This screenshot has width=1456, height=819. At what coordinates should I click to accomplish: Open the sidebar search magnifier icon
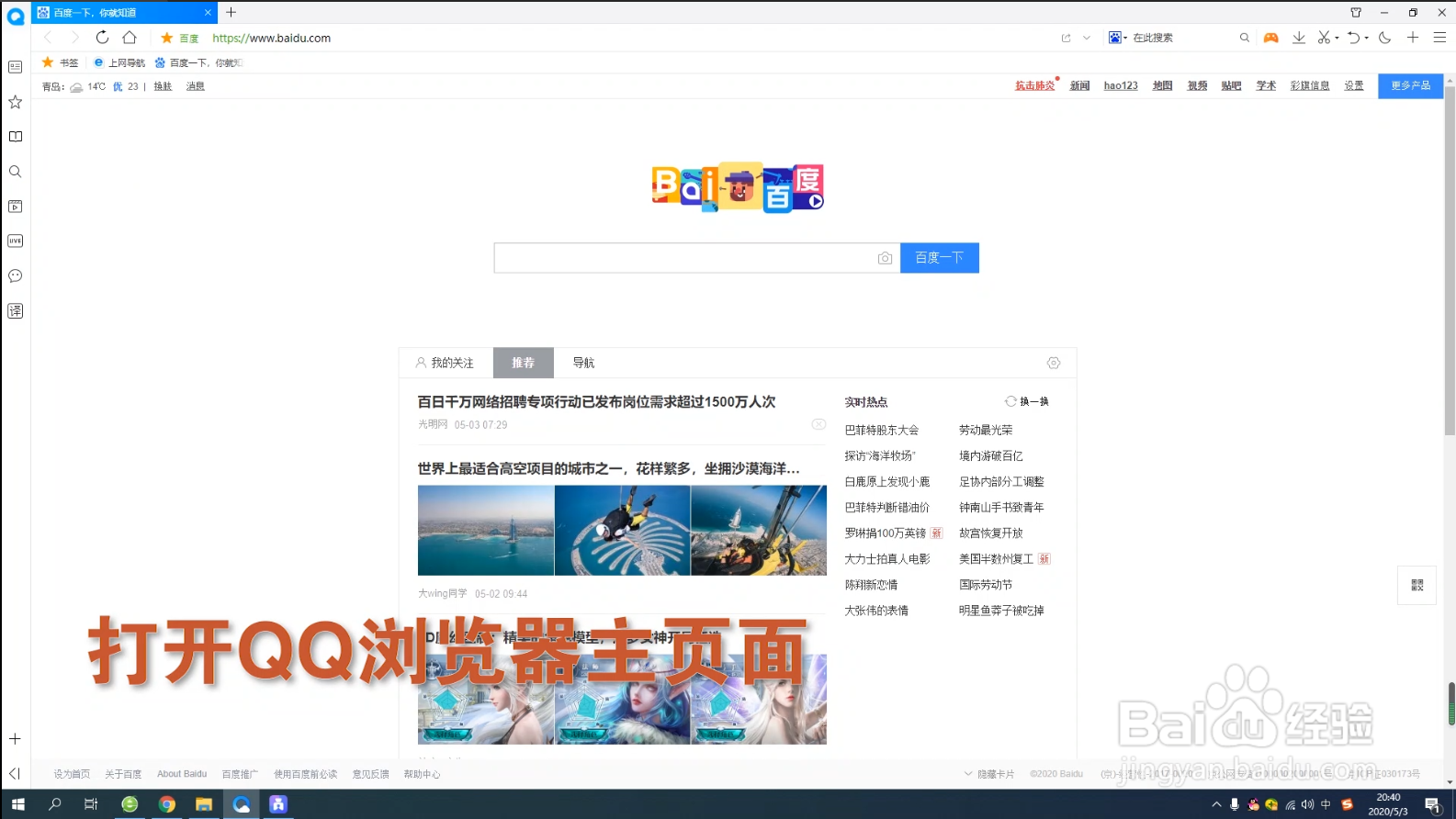click(16, 172)
